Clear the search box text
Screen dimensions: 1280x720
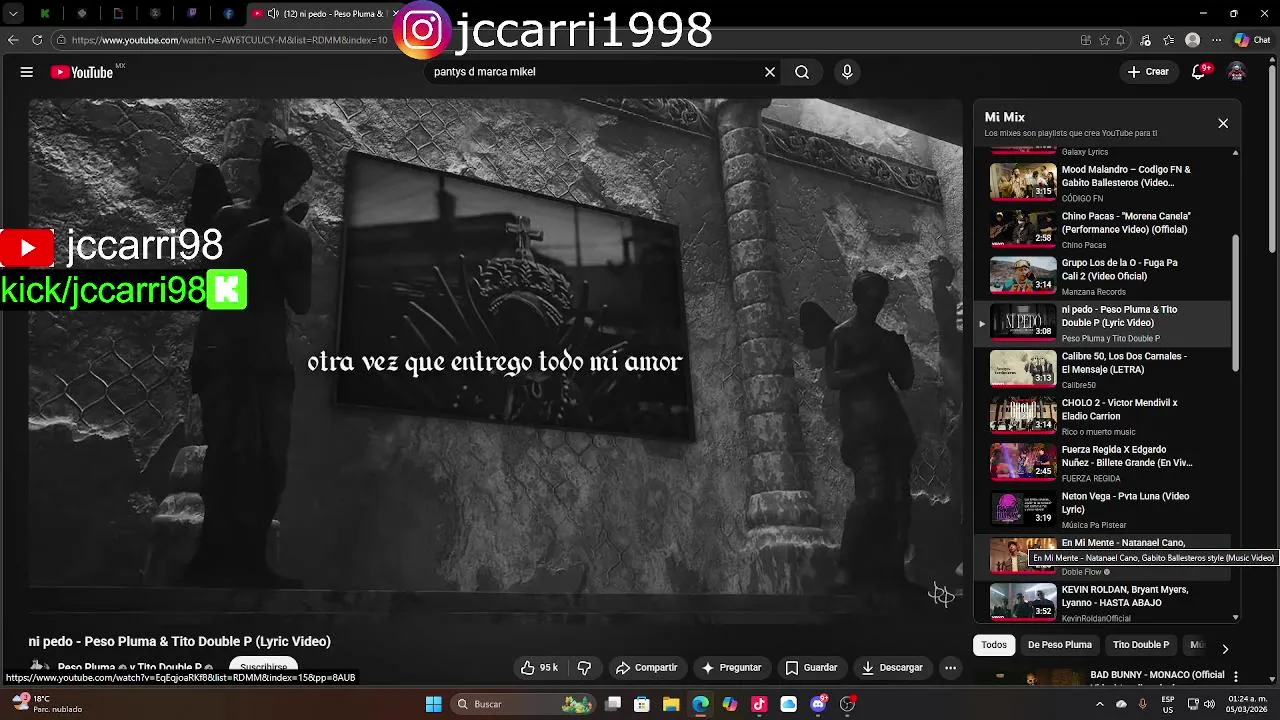(770, 72)
